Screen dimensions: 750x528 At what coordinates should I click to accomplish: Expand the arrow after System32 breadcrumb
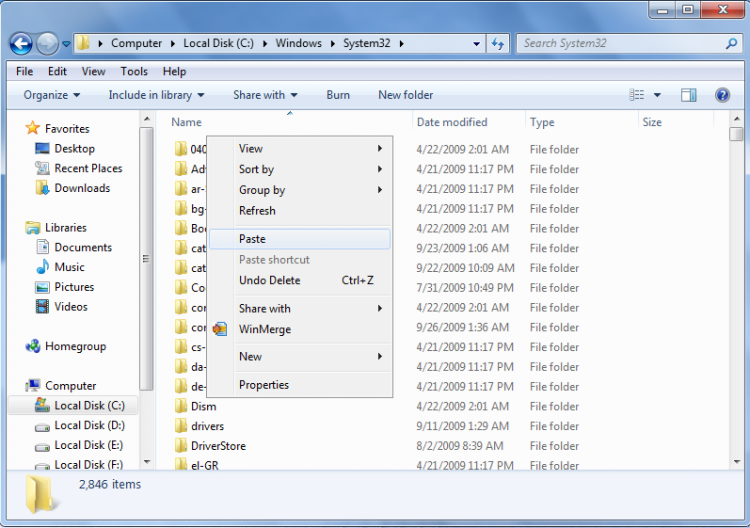[x=401, y=44]
